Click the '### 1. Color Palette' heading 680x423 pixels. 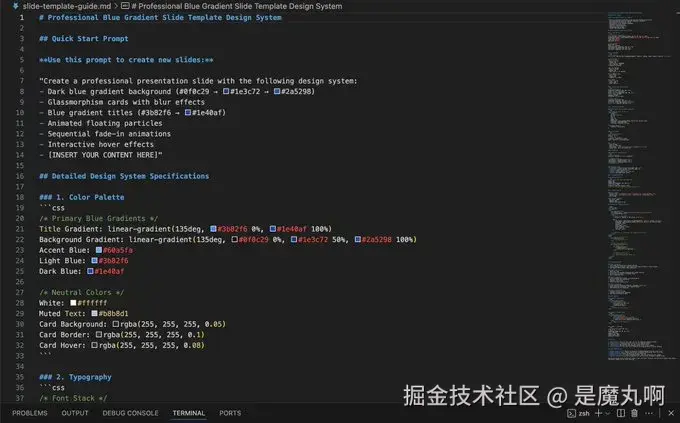(x=82, y=197)
